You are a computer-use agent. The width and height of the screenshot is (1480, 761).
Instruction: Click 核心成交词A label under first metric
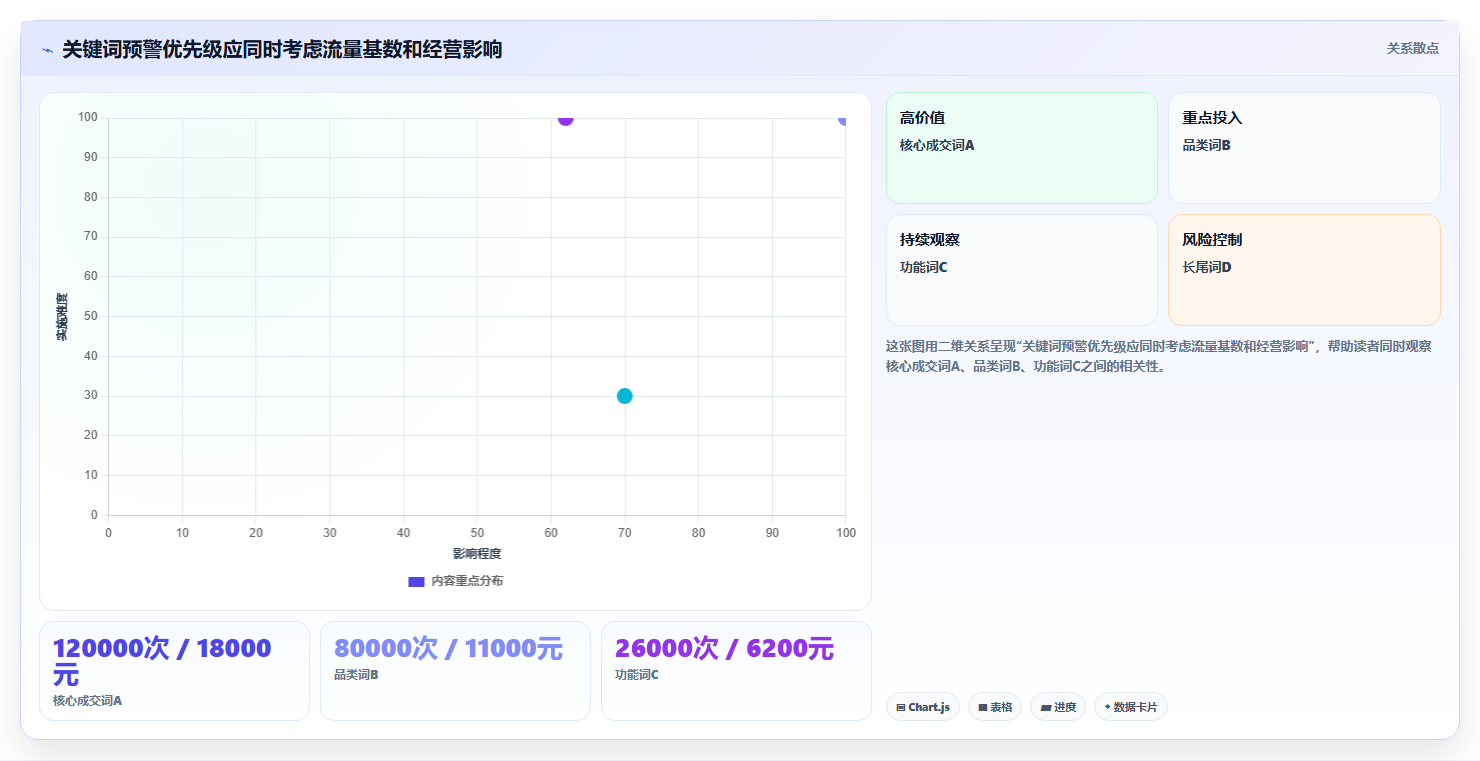pos(87,700)
